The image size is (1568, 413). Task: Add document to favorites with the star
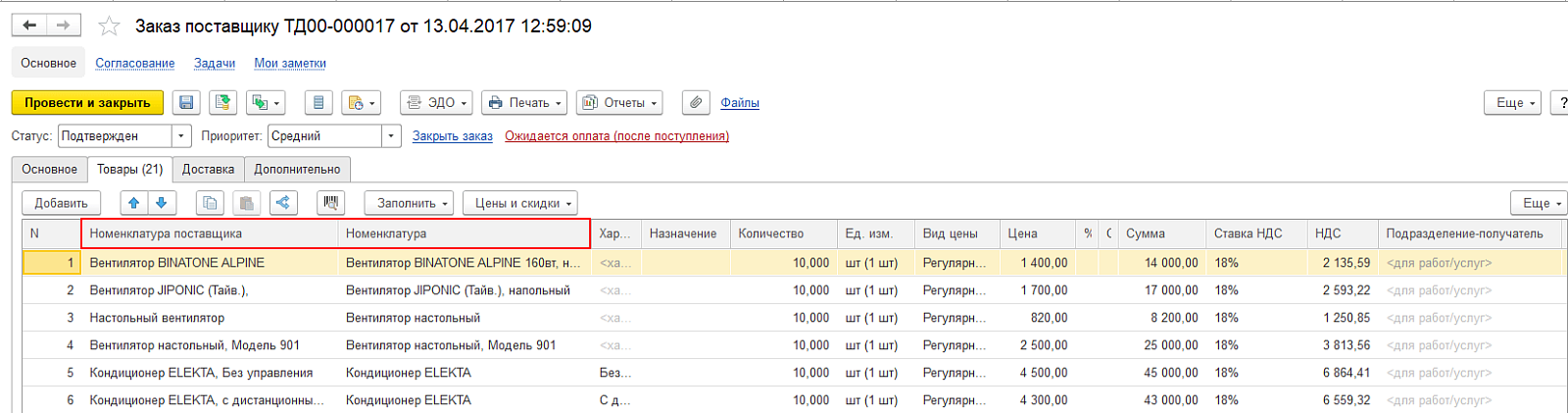(x=109, y=26)
